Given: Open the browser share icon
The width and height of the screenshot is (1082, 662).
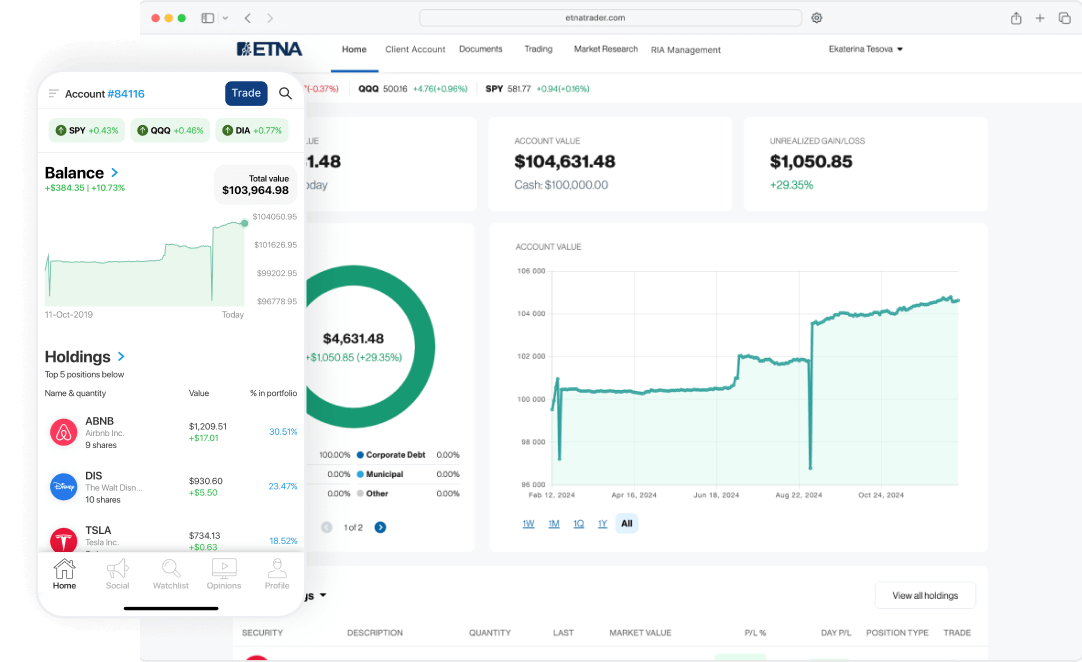Looking at the screenshot, I should [1016, 18].
